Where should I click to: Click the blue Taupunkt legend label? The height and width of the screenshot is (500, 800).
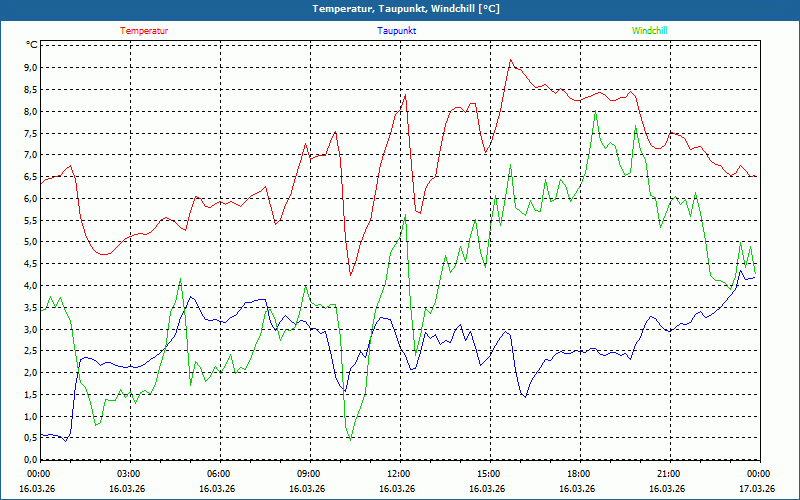[396, 31]
